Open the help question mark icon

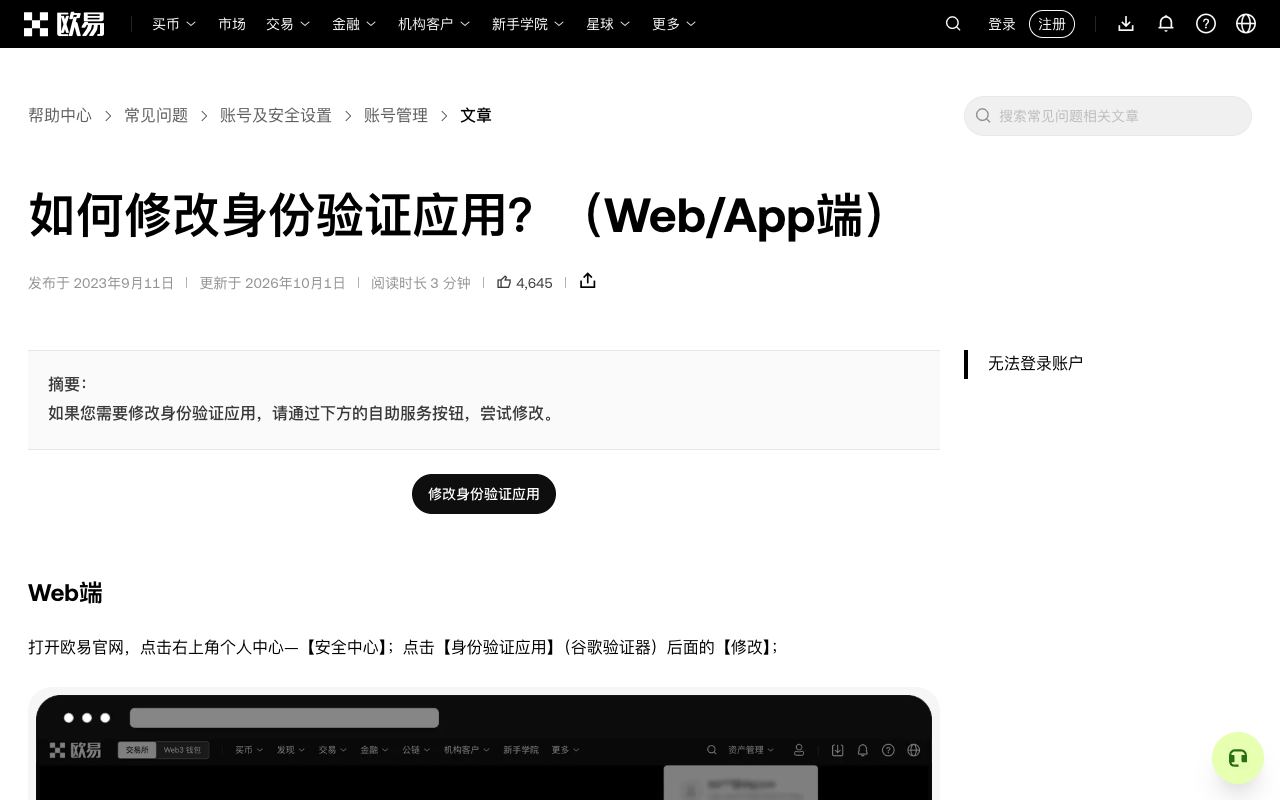(x=1206, y=24)
